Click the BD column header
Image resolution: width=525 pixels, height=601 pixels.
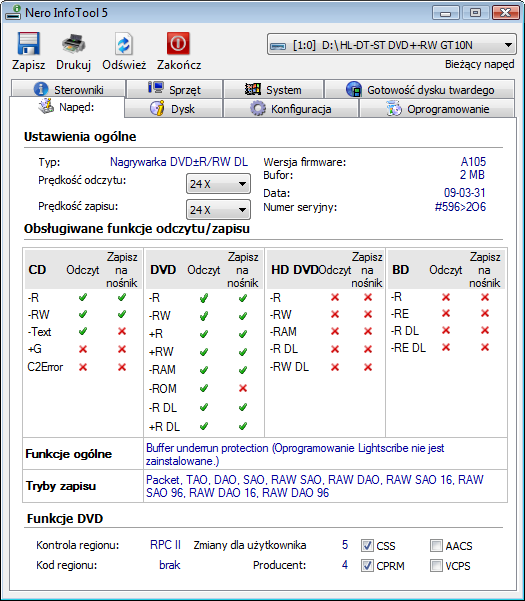click(400, 270)
